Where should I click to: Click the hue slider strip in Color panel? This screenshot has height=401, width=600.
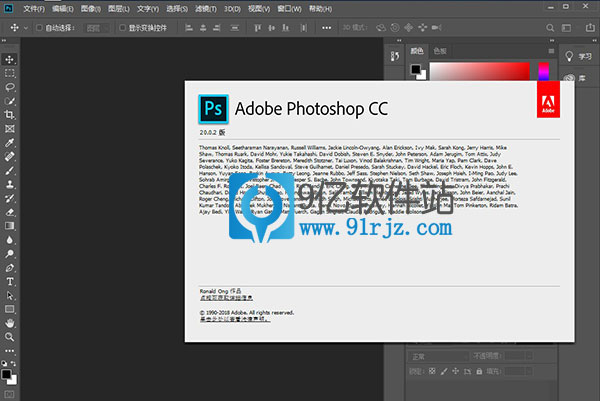tap(543, 72)
